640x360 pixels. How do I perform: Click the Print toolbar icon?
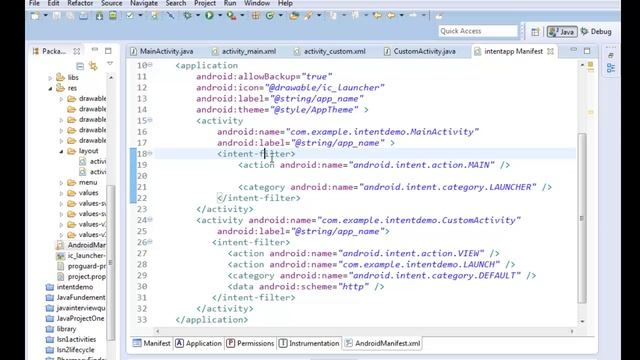pos(83,16)
